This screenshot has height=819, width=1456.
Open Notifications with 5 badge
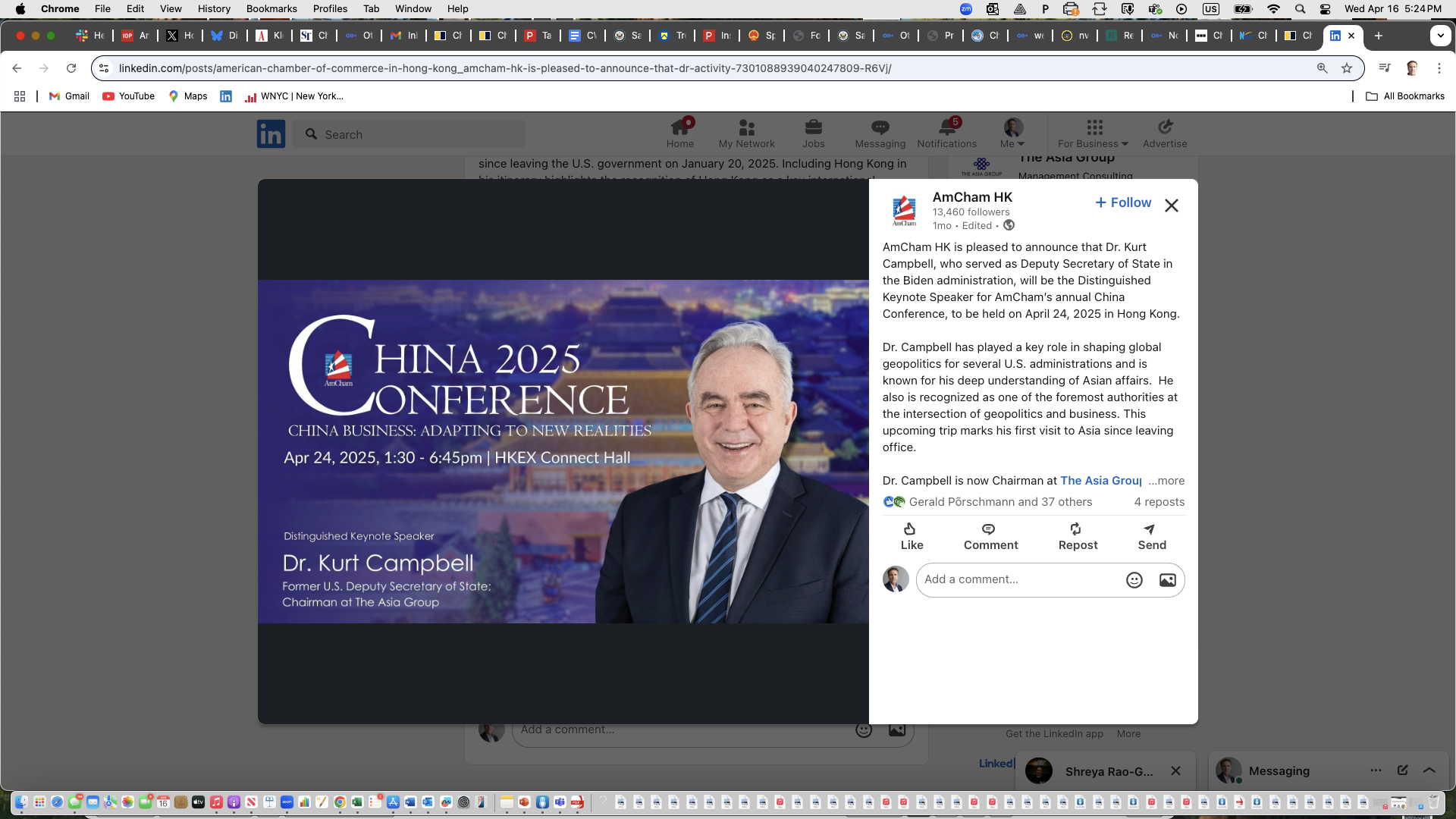(947, 133)
